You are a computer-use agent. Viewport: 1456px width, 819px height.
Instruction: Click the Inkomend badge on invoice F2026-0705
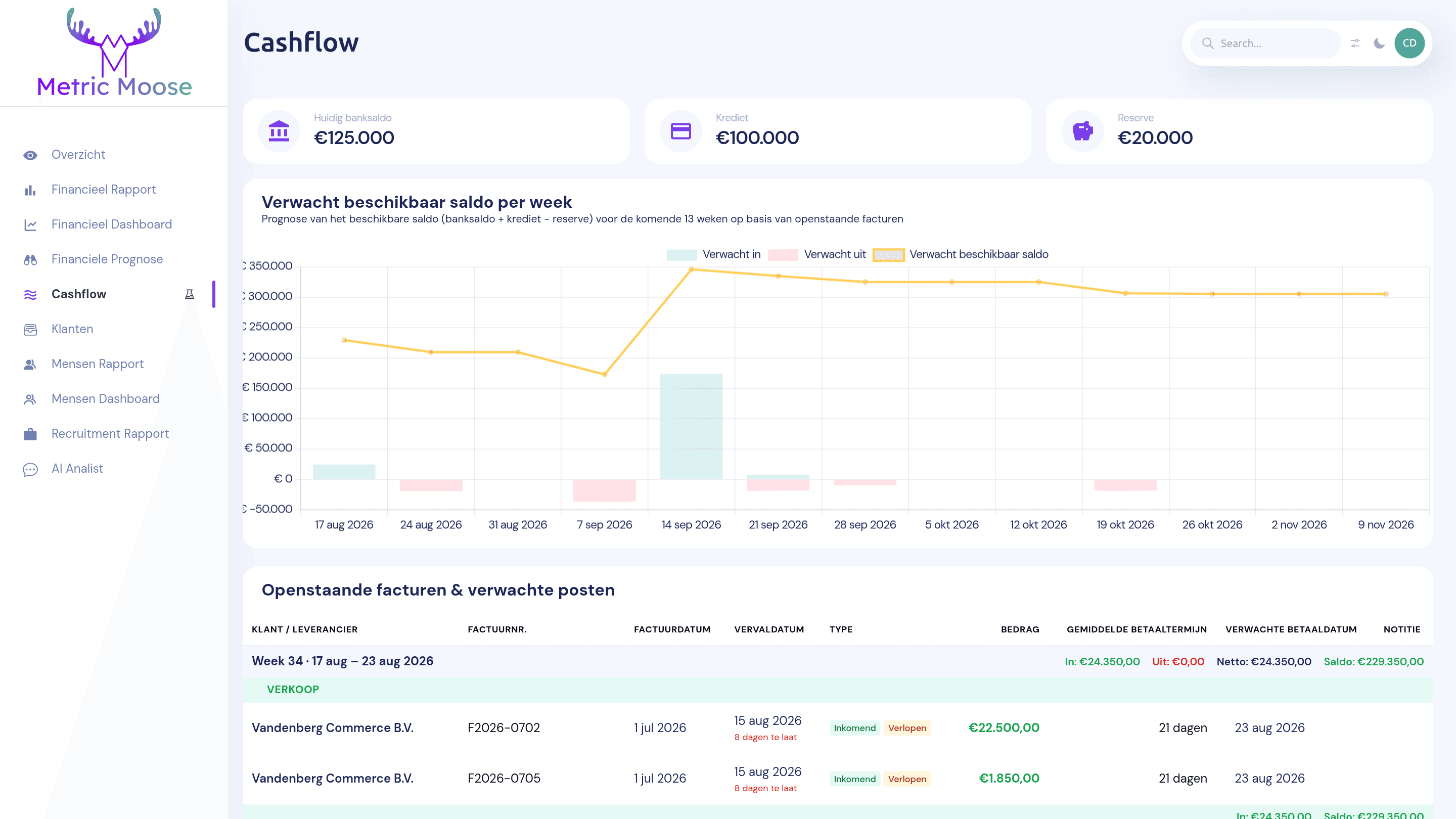point(854,779)
